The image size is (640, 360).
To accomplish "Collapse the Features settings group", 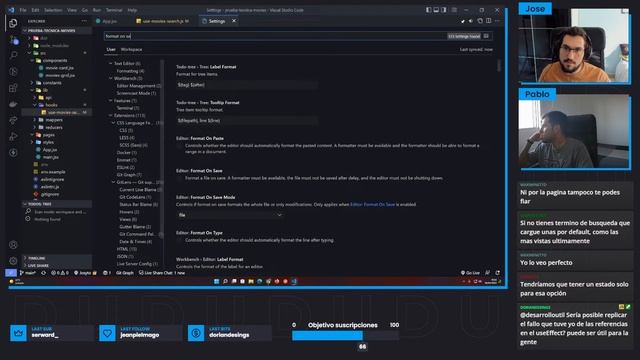I will pyautogui.click(x=111, y=100).
